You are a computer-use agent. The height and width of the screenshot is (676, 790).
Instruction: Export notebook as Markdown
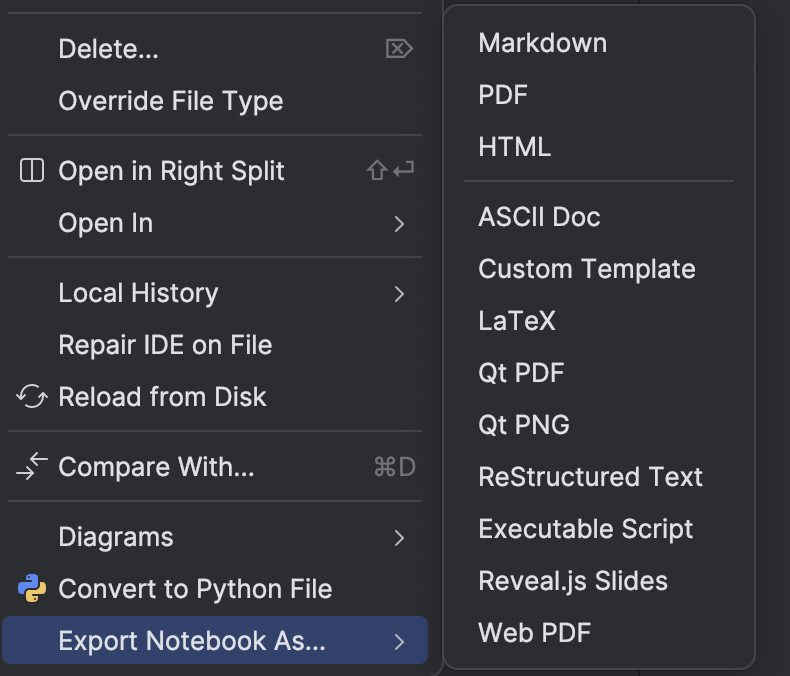543,43
